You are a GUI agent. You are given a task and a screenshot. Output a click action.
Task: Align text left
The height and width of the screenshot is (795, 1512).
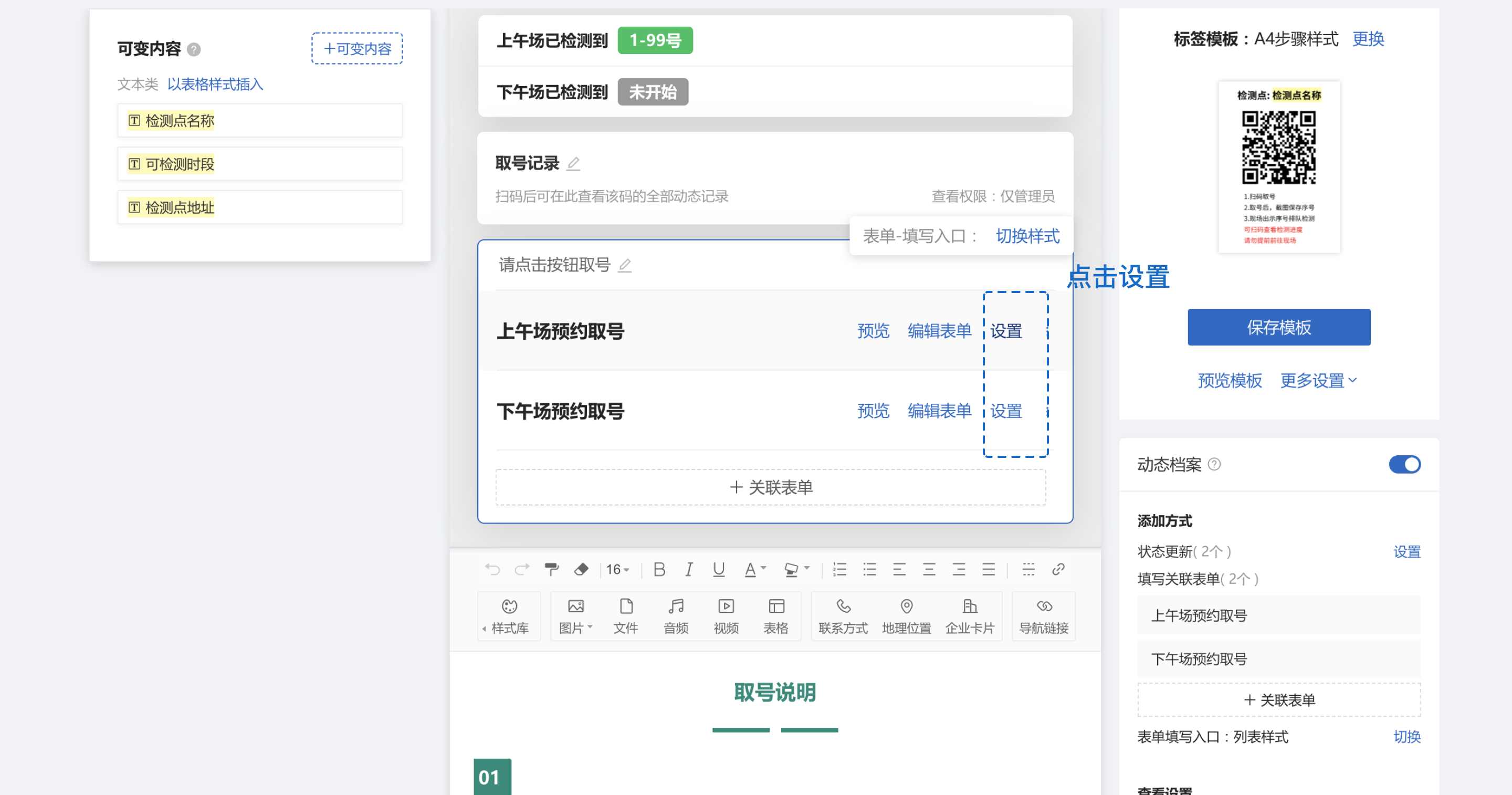(899, 569)
